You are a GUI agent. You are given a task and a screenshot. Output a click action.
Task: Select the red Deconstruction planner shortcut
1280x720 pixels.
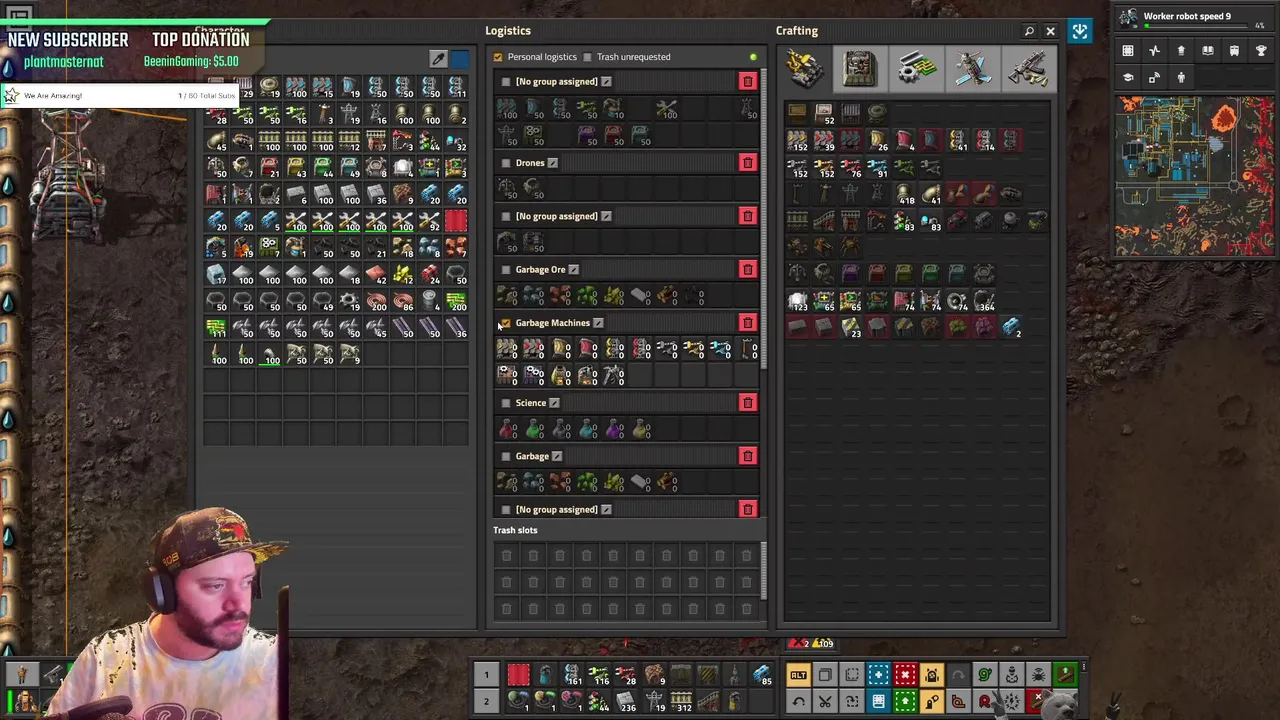pyautogui.click(x=905, y=676)
